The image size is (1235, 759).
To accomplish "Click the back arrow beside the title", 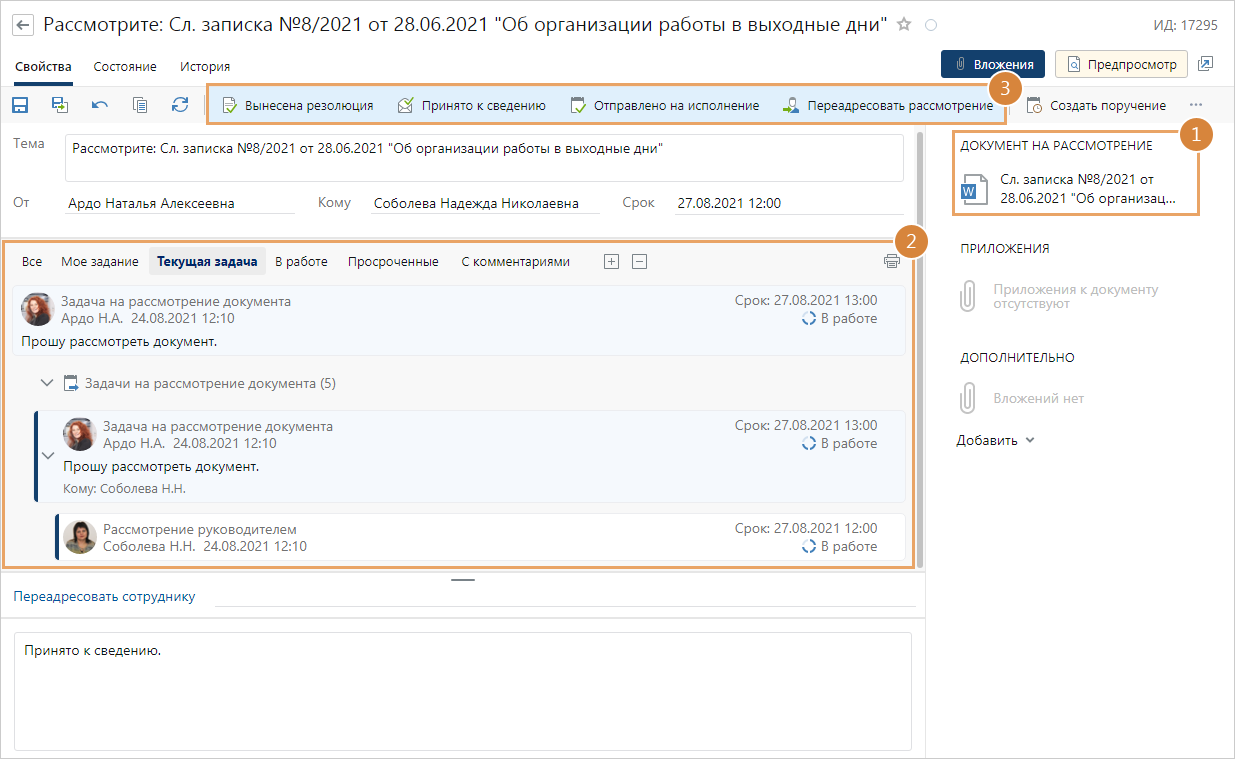I will point(23,25).
